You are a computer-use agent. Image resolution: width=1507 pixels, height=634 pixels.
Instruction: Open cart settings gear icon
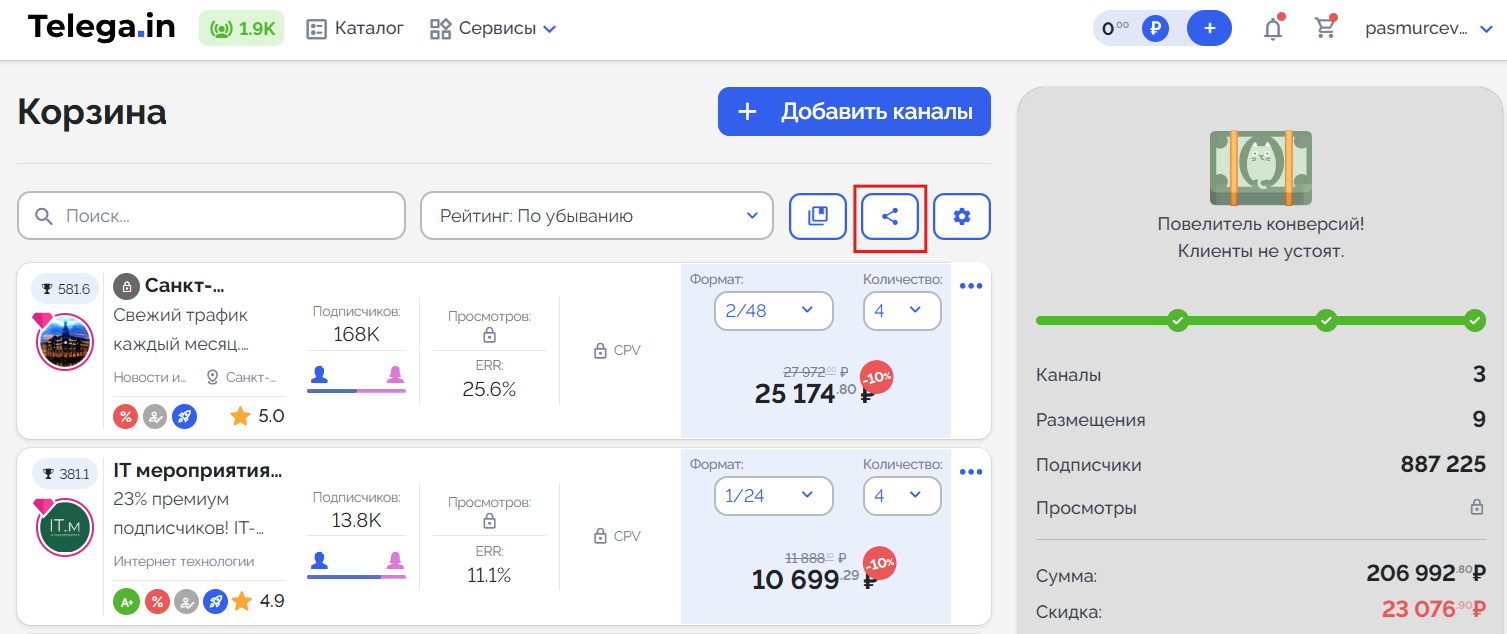pos(961,216)
